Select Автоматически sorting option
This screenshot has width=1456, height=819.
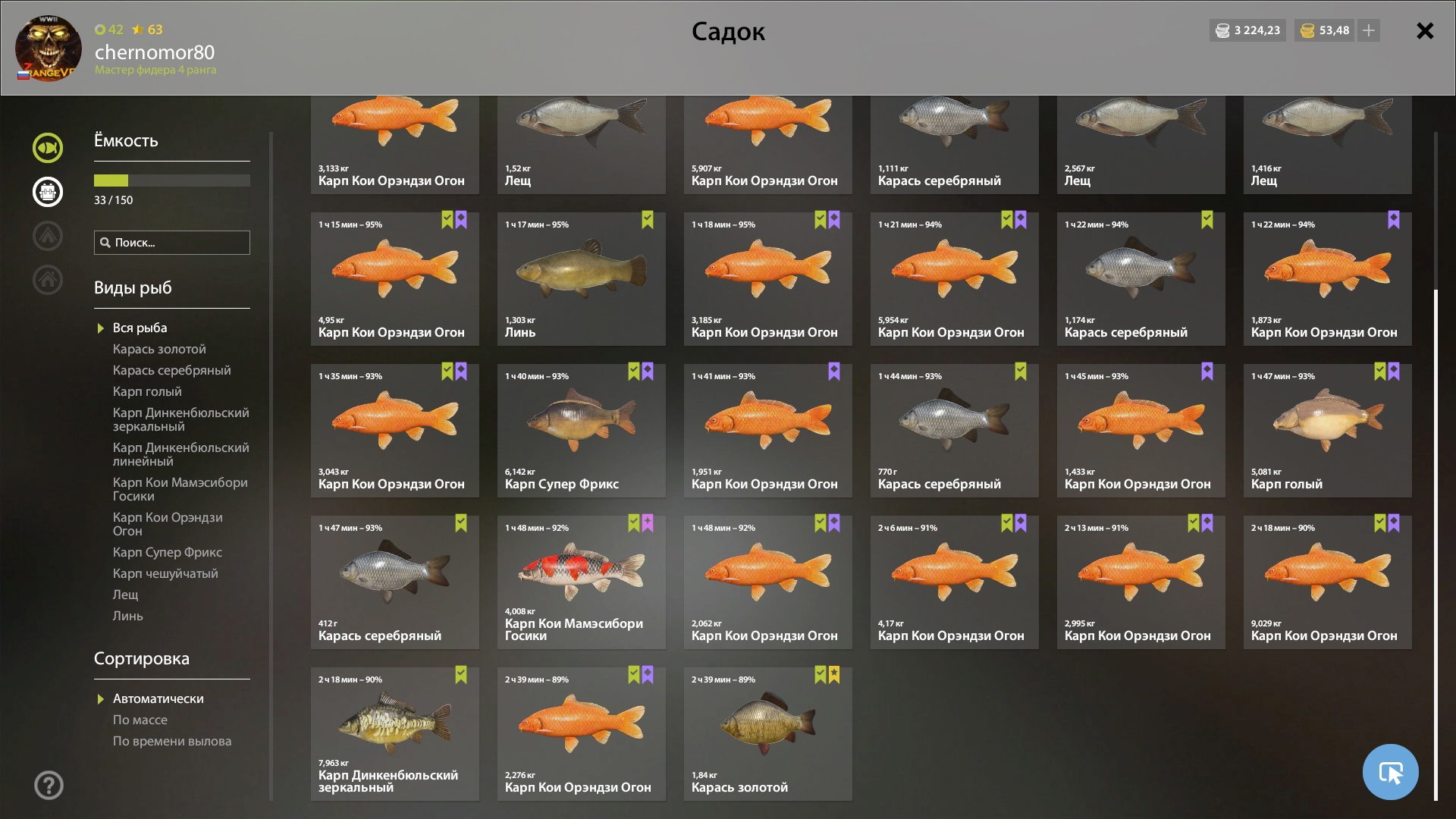pos(158,698)
